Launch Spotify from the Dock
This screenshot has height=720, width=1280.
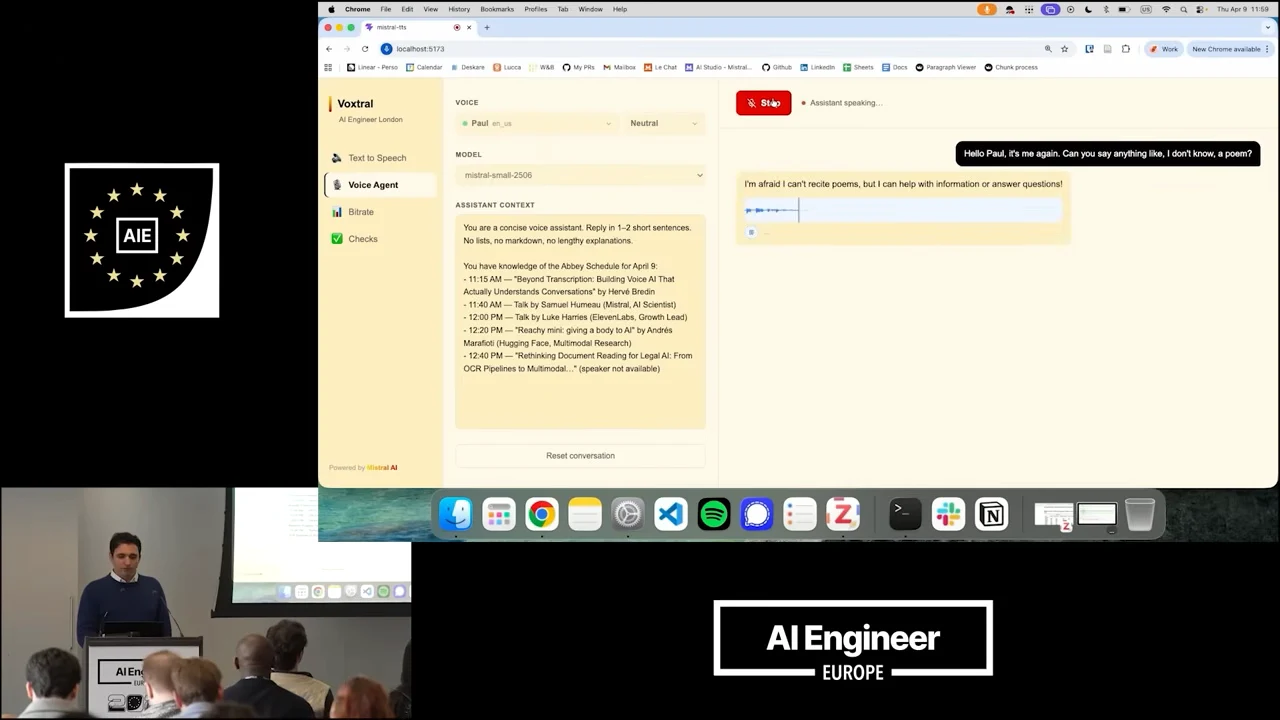click(x=714, y=514)
